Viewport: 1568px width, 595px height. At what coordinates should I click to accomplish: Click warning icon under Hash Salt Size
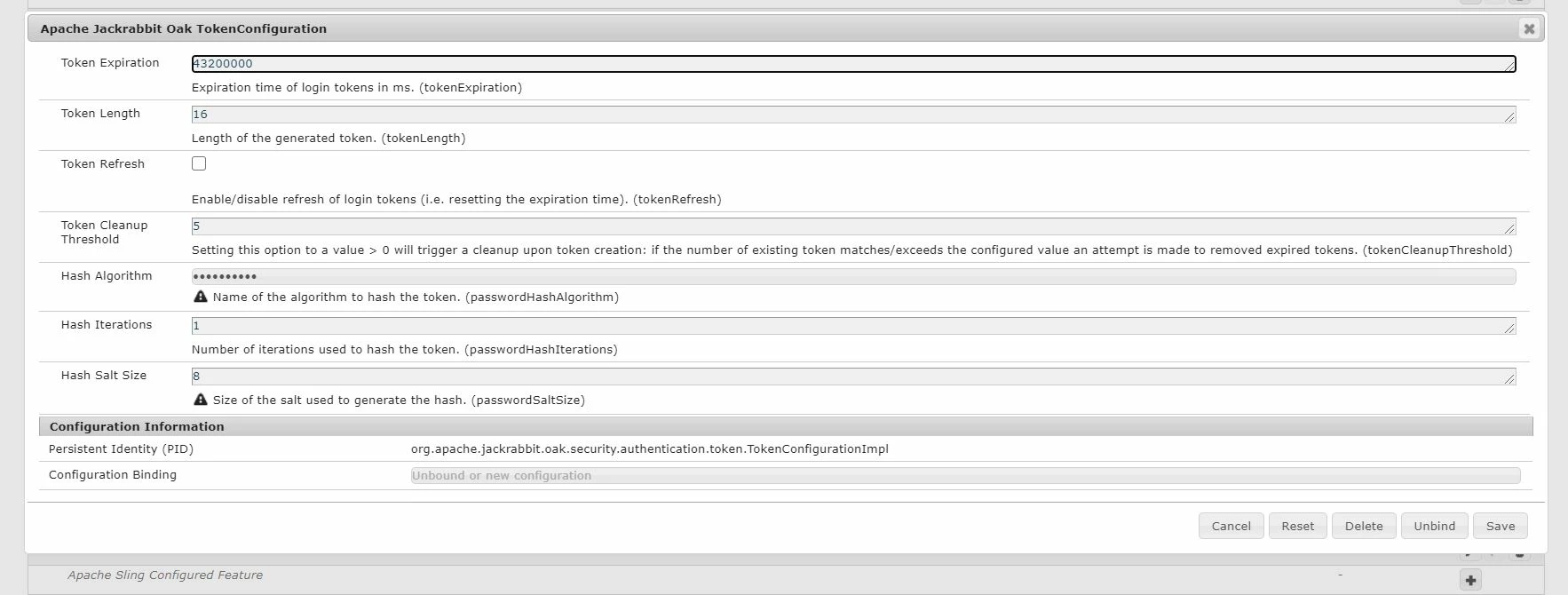tap(201, 400)
